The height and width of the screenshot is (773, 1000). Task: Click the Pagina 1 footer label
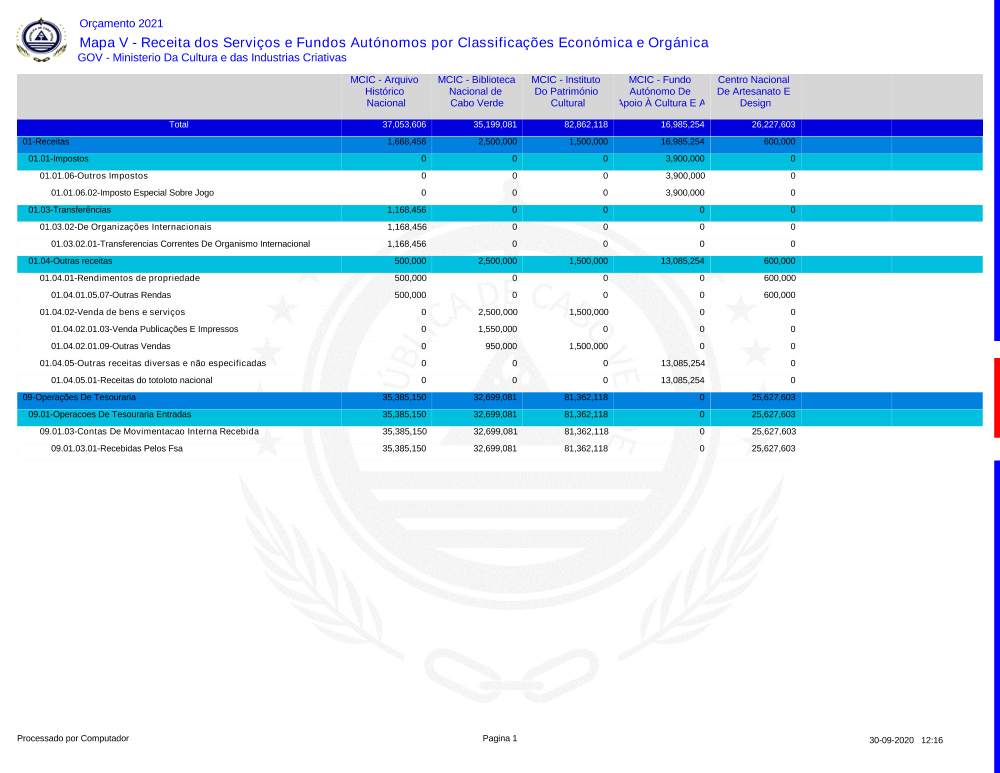pos(500,739)
